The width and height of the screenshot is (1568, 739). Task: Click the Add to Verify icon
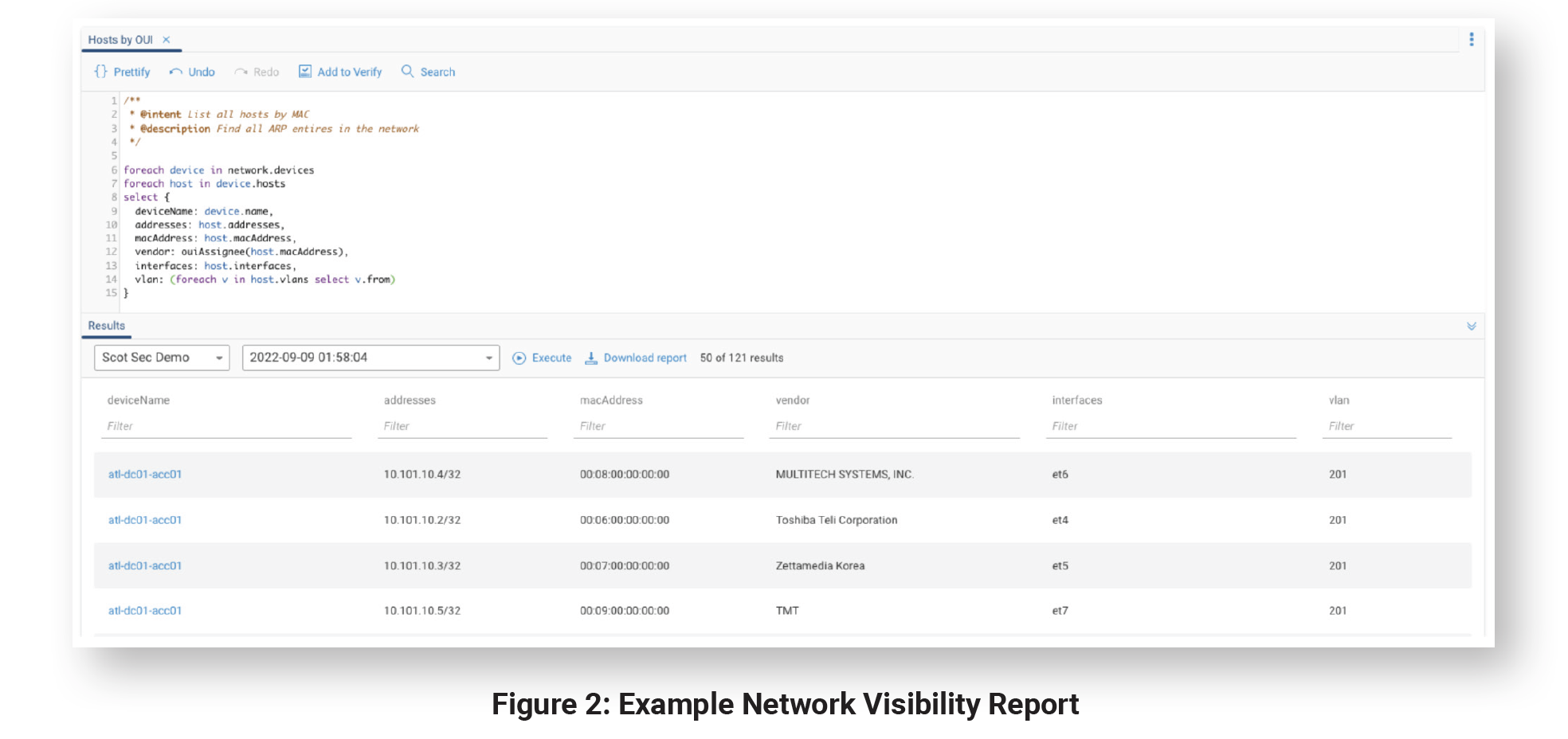pos(305,72)
